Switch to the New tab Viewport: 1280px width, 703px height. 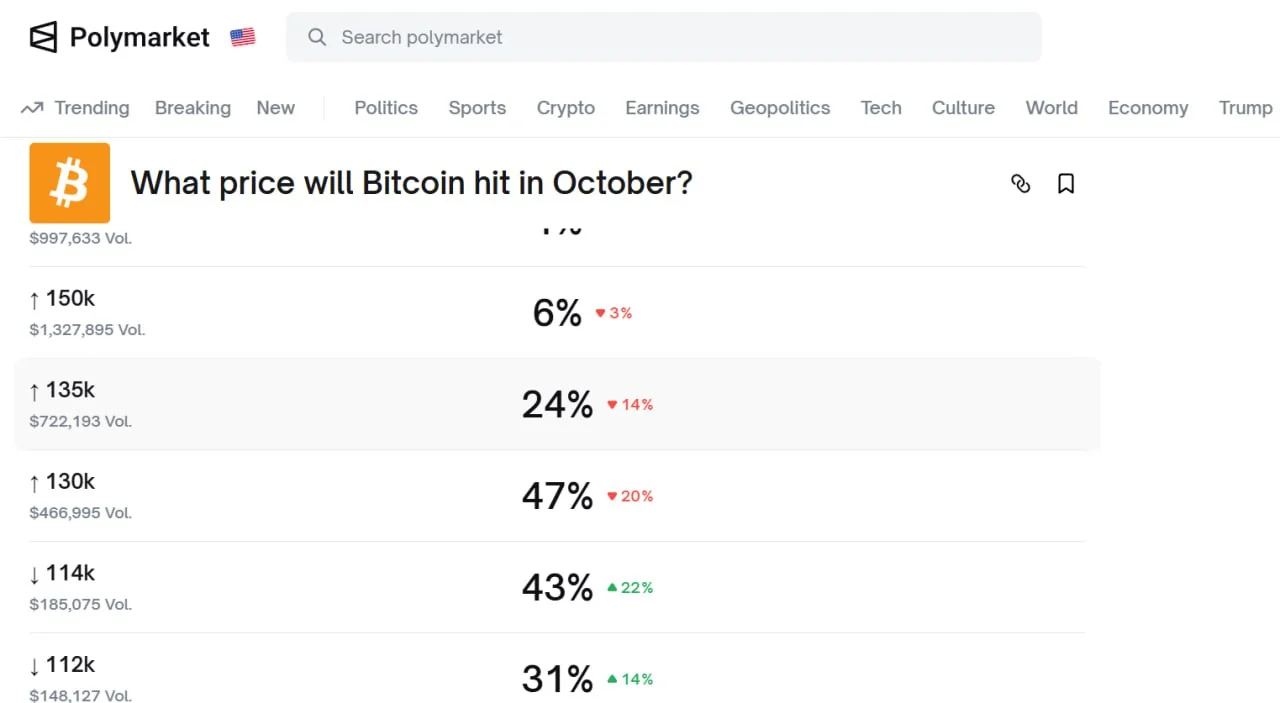click(275, 108)
